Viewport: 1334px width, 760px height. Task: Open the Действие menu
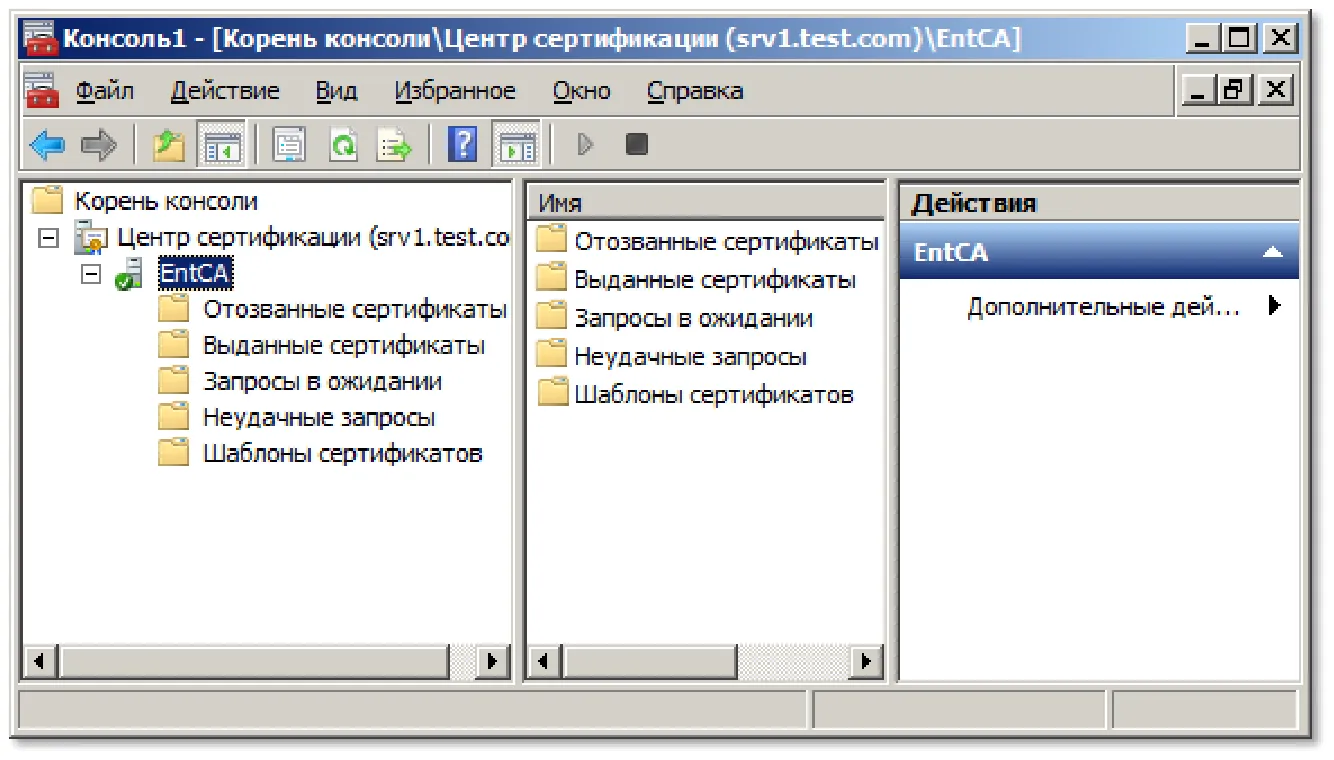coord(225,91)
